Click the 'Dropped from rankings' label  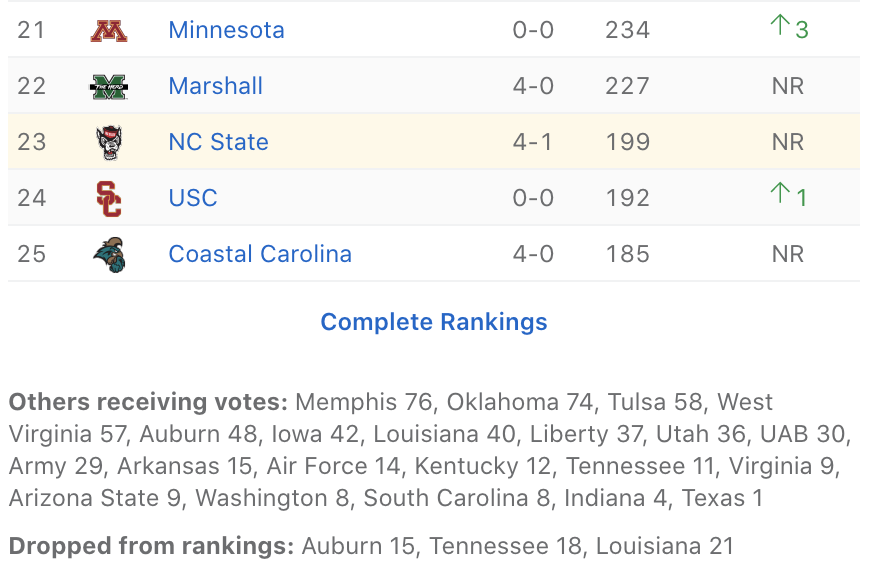click(152, 546)
